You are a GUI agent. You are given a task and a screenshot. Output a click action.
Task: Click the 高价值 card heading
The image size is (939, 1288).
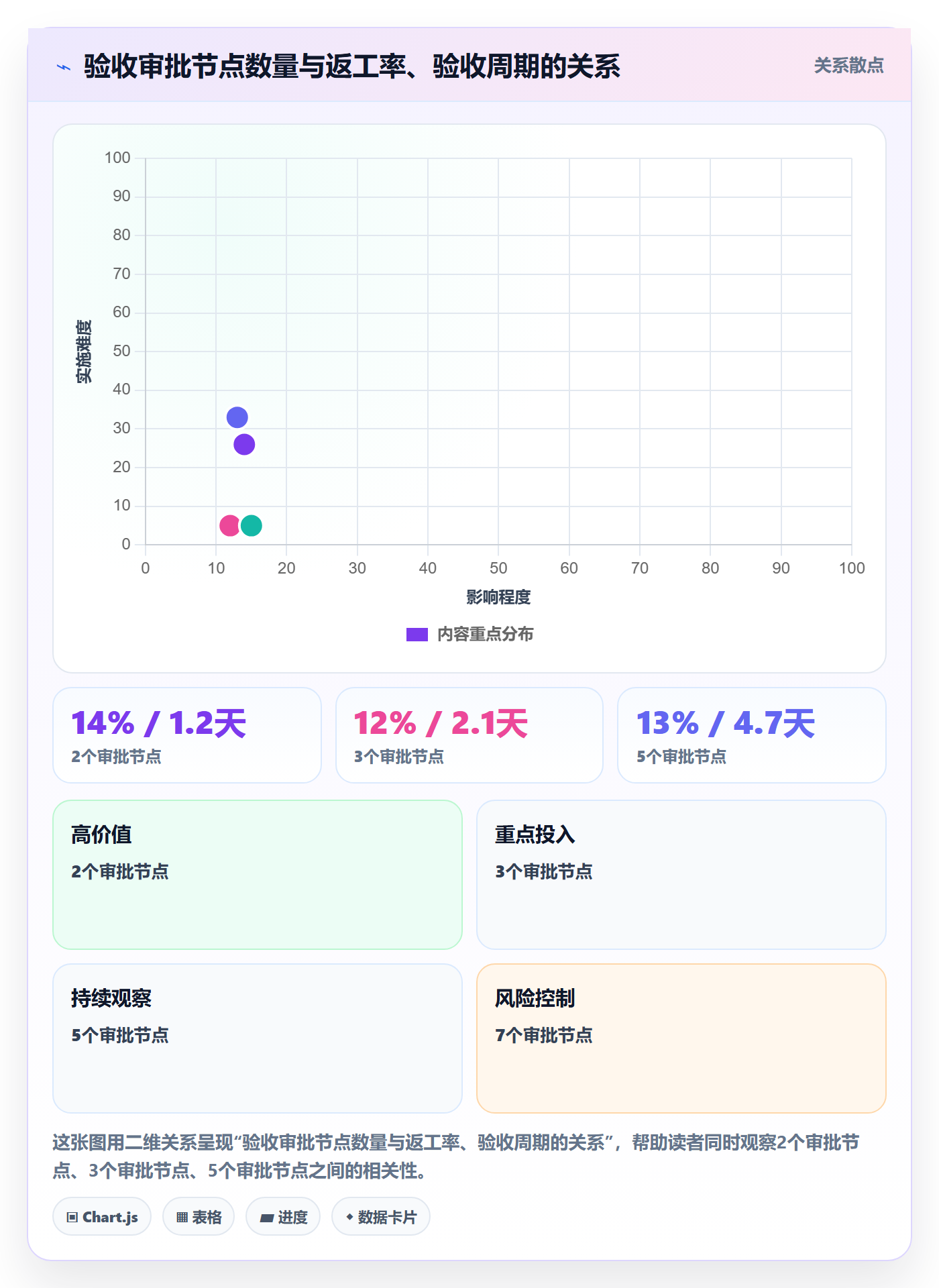pos(101,835)
